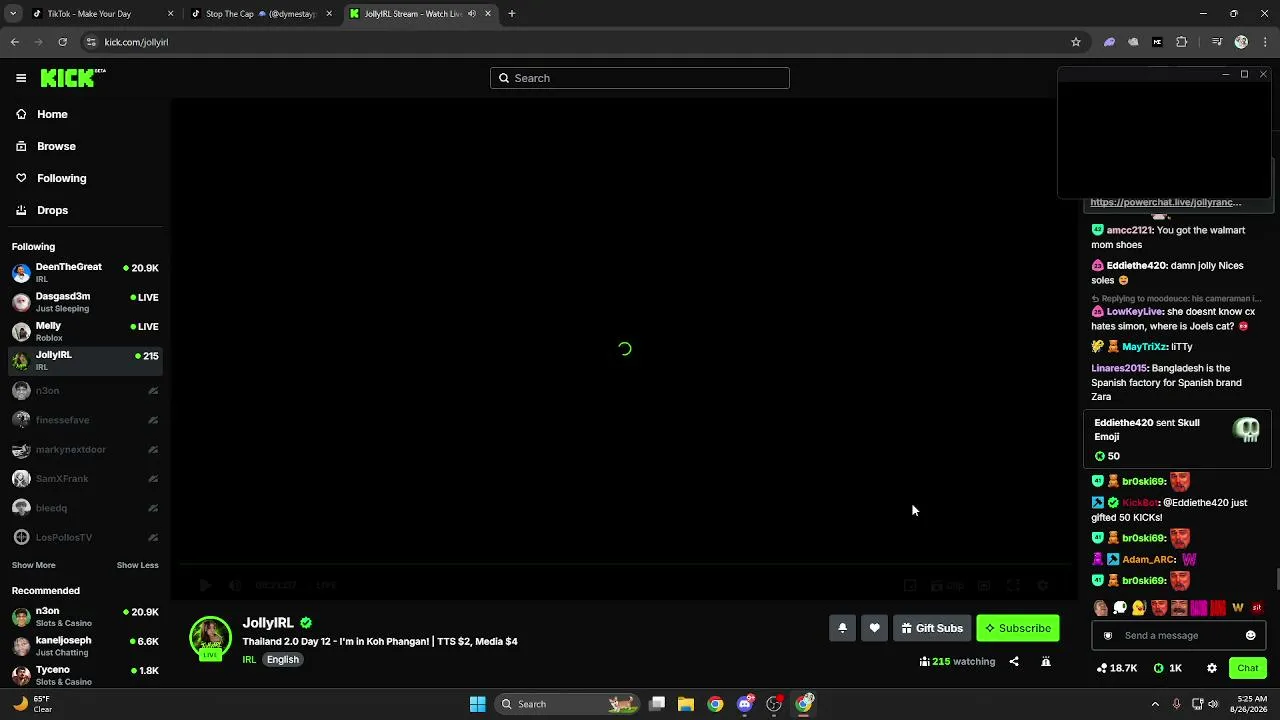Open Dasgasd3m channel in Following
This screenshot has height=720, width=1280.
point(85,302)
